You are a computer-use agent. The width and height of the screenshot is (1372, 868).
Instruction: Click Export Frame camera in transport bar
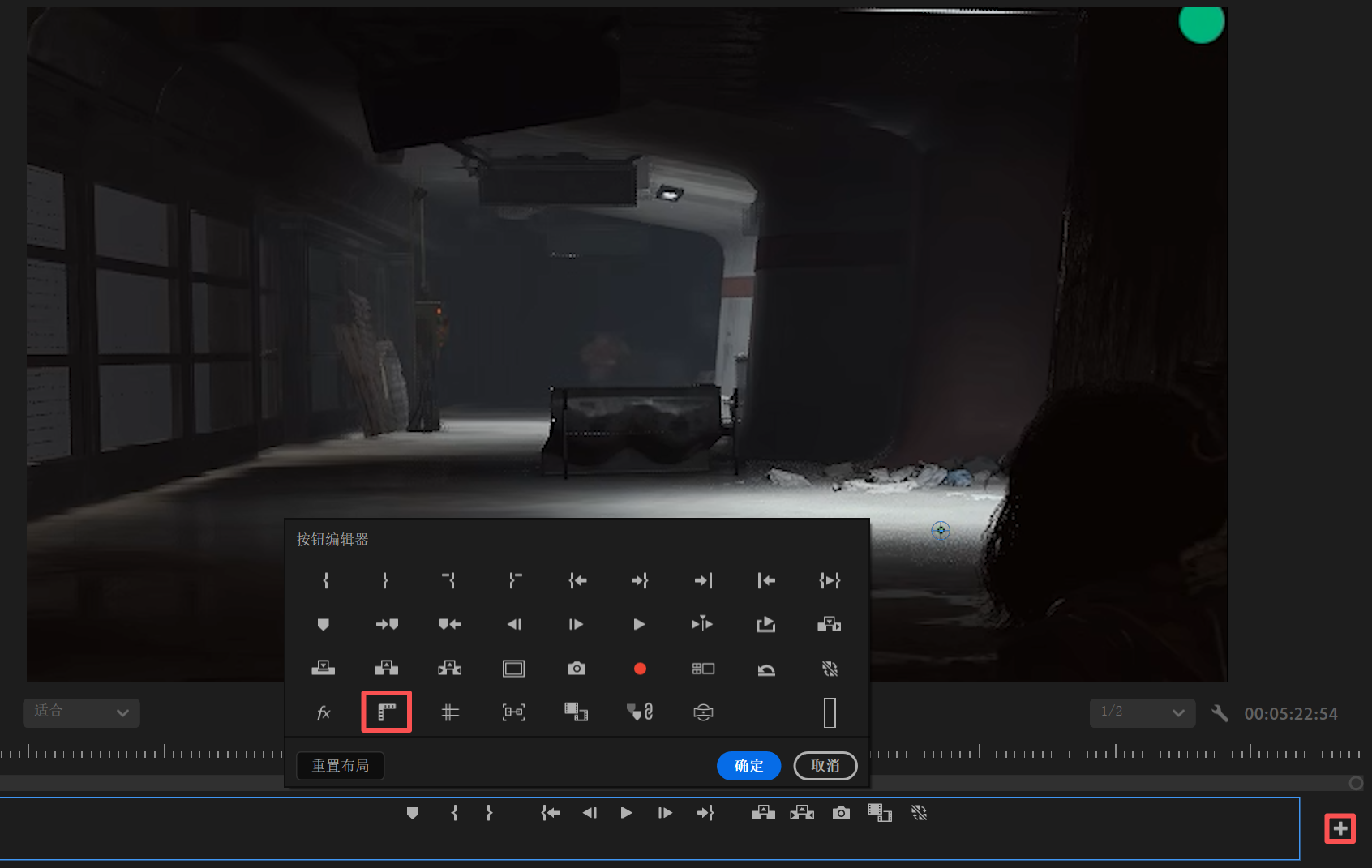pyautogui.click(x=841, y=813)
